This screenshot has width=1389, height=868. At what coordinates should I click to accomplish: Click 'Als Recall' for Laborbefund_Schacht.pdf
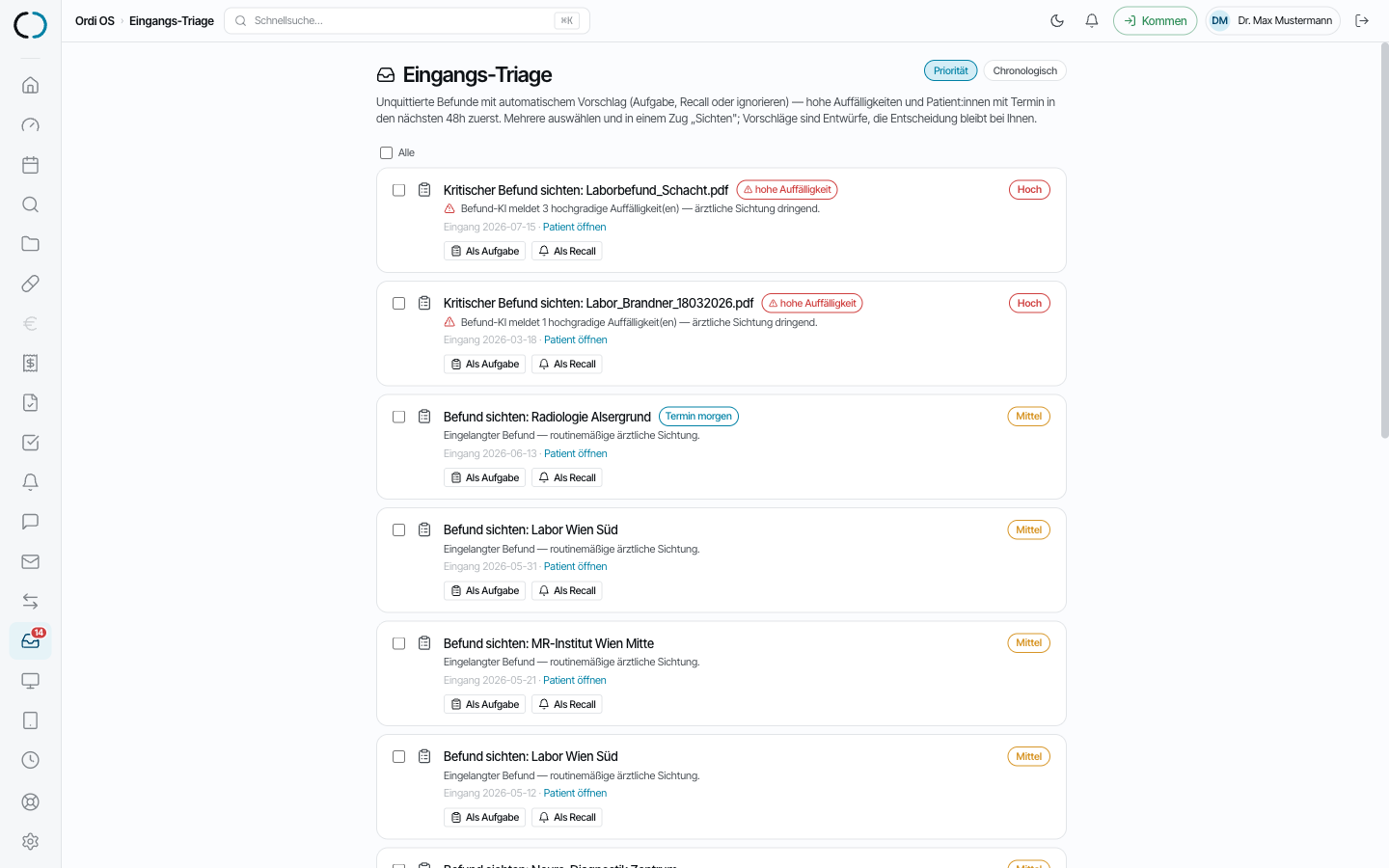567,251
